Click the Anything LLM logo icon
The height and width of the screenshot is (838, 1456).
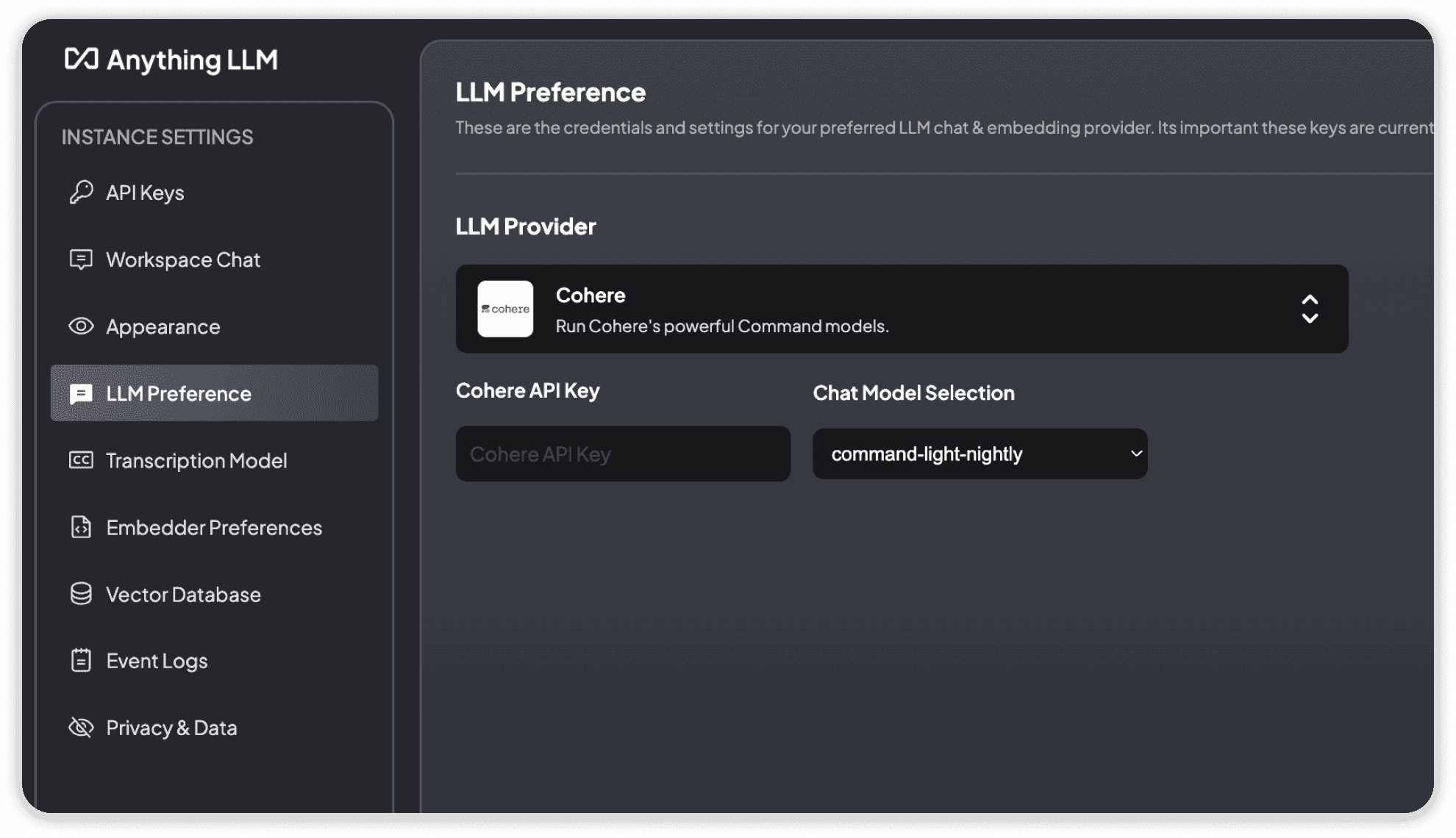pyautogui.click(x=81, y=59)
